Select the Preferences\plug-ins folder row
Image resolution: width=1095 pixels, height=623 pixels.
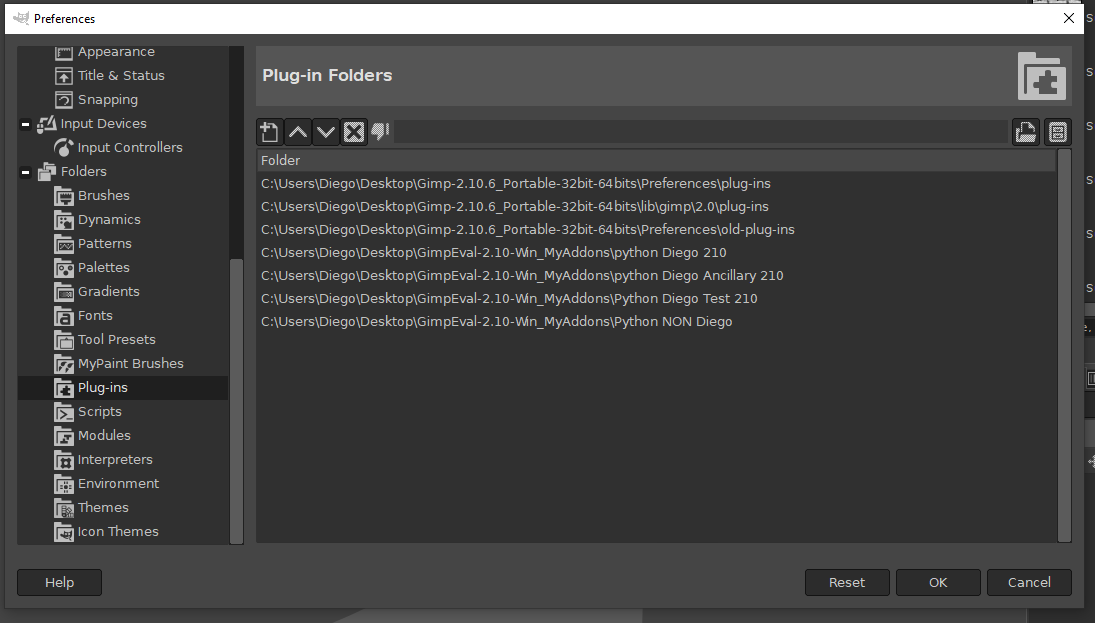(x=656, y=184)
